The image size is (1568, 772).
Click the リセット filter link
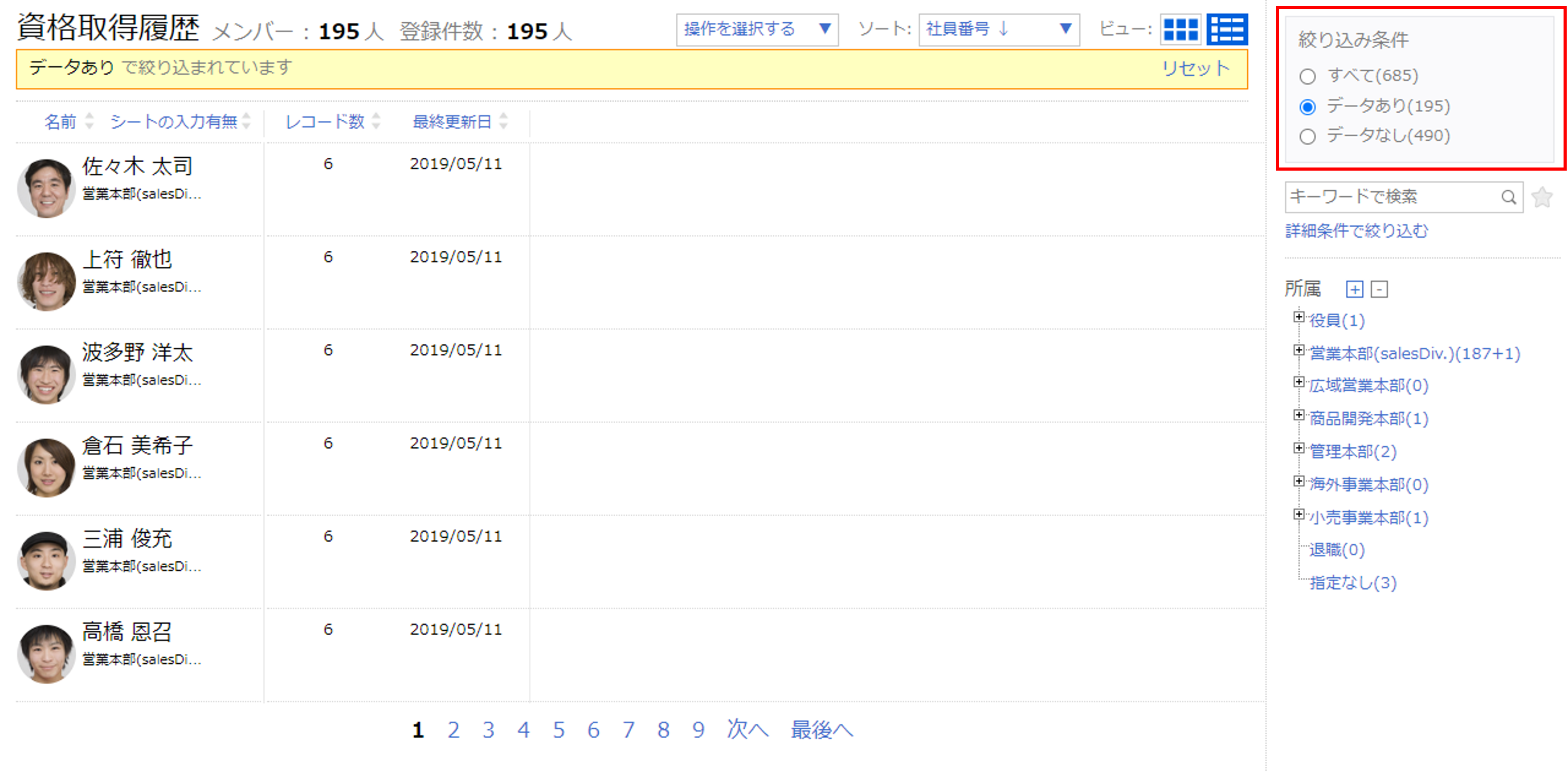[1196, 68]
